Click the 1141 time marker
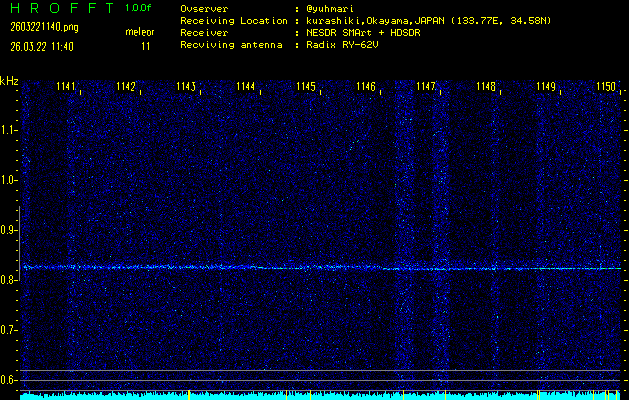This screenshot has height=400, width=629. (67, 87)
